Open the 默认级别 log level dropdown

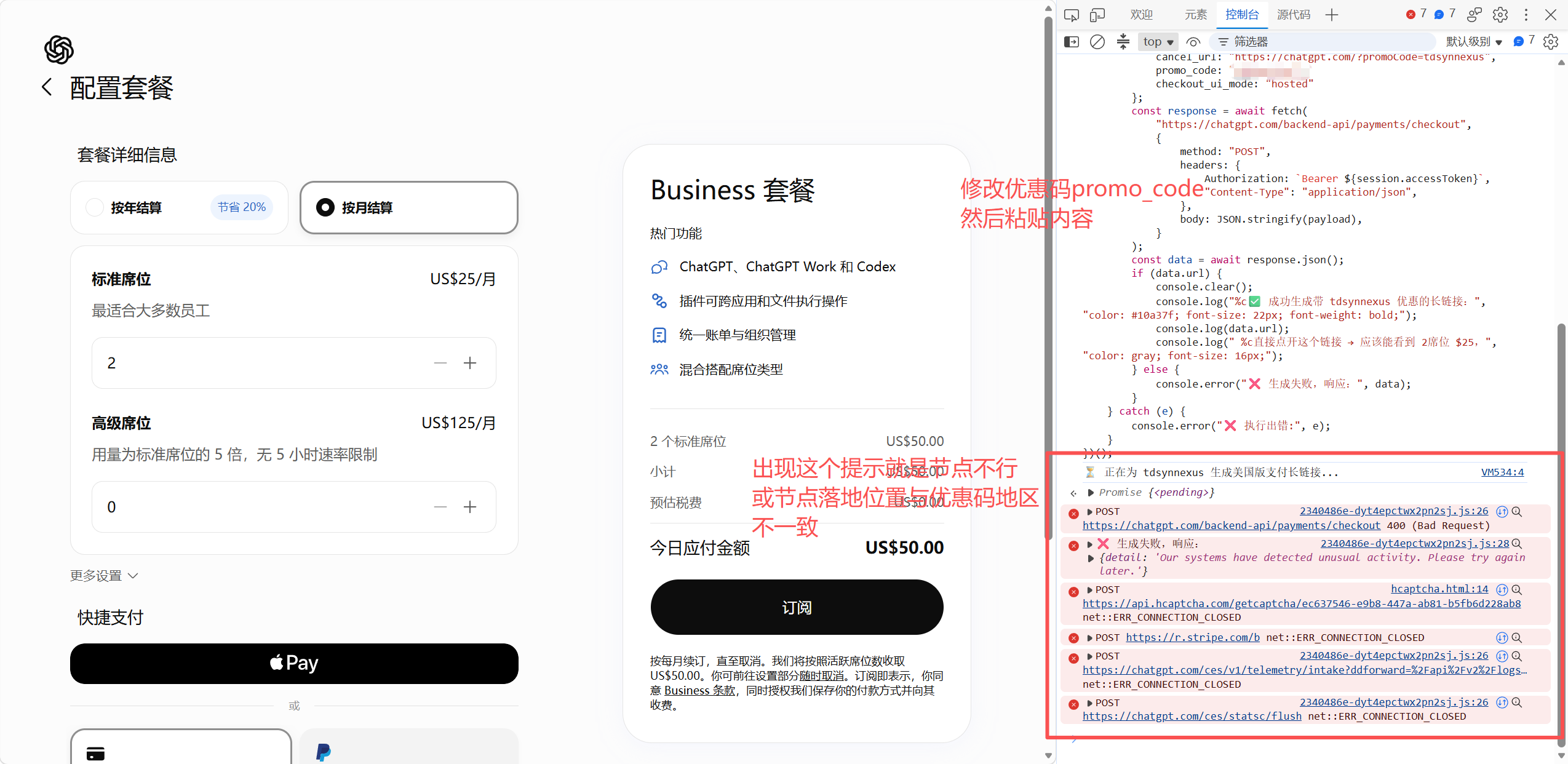[1474, 42]
